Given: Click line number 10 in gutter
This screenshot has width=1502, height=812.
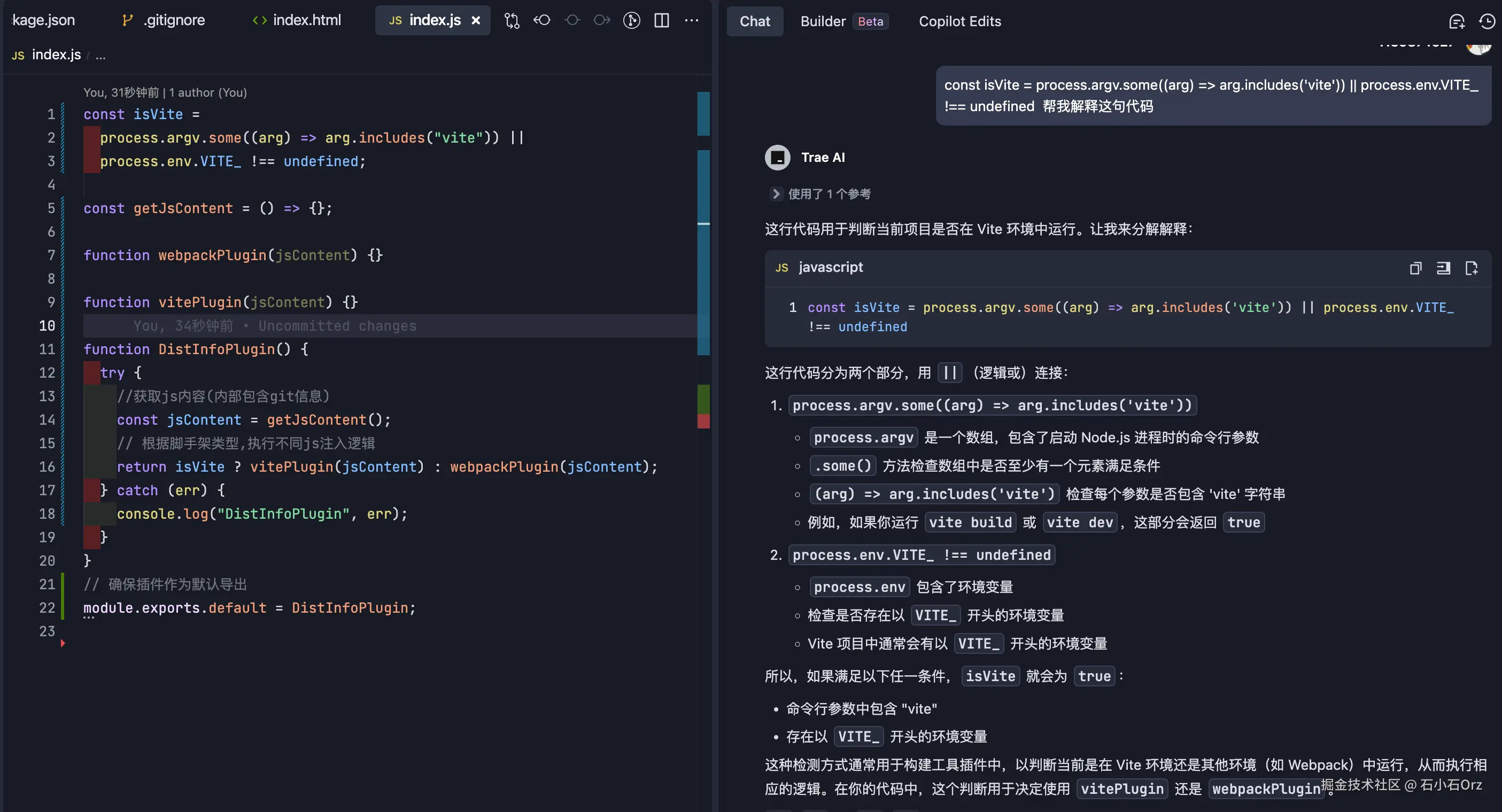Looking at the screenshot, I should point(47,326).
